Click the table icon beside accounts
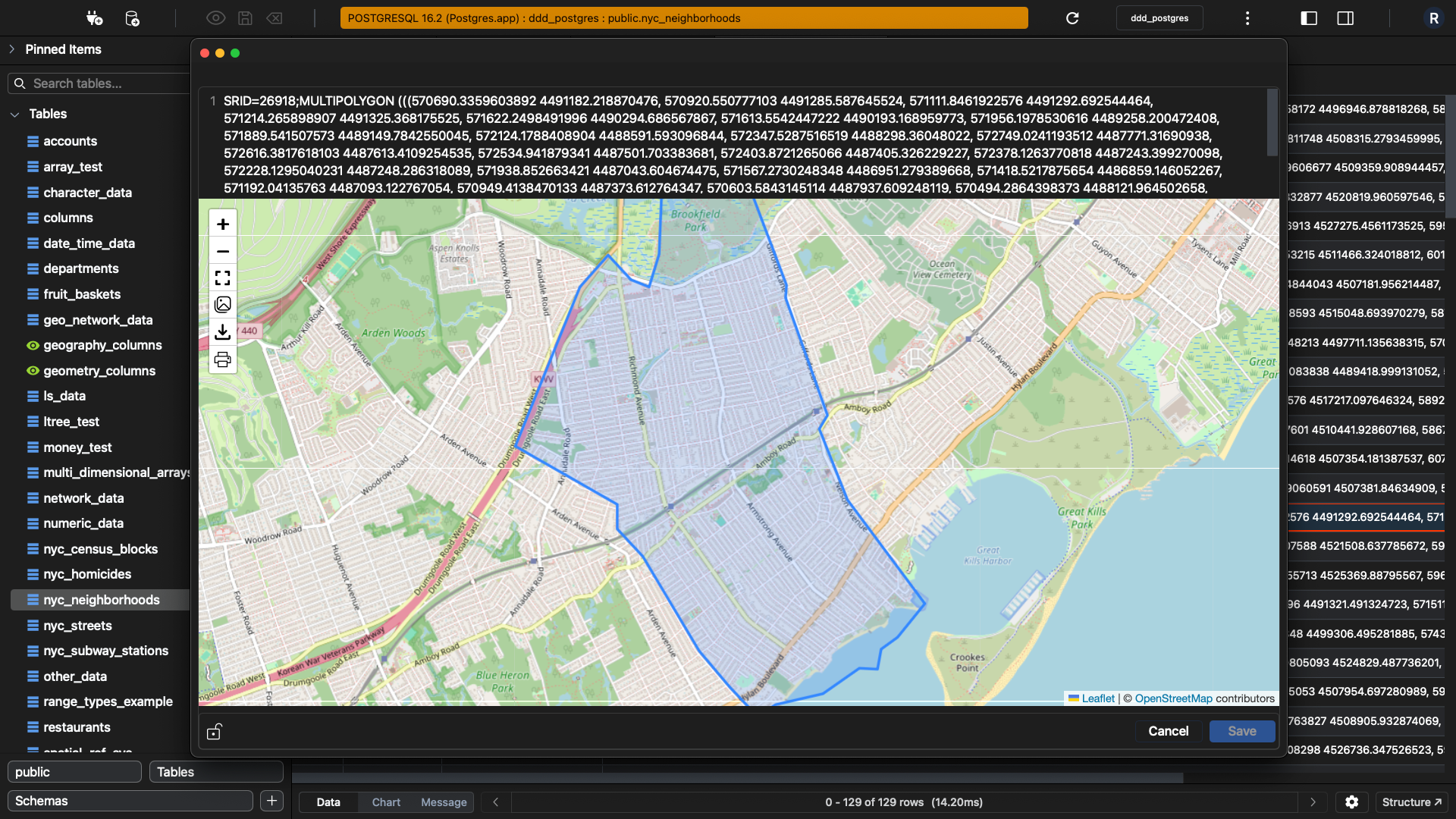 (33, 141)
